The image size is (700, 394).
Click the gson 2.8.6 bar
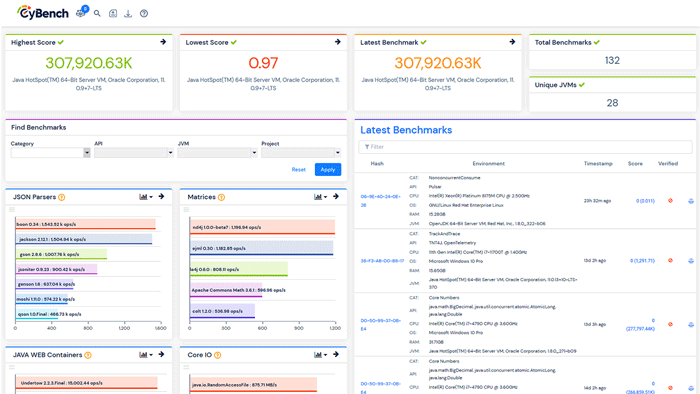click(61, 254)
